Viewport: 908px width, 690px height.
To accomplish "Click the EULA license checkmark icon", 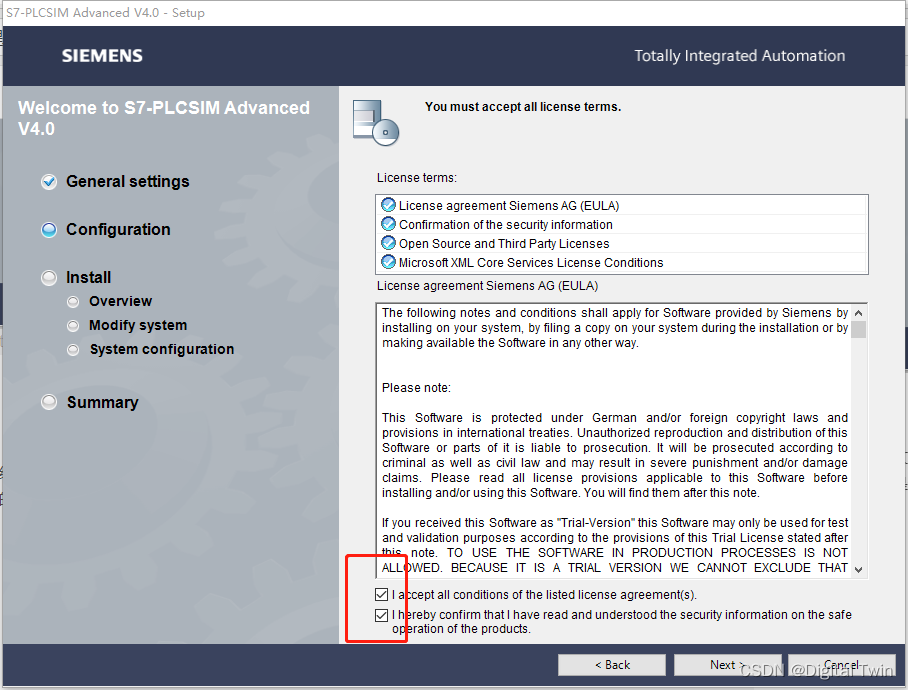I will point(388,205).
